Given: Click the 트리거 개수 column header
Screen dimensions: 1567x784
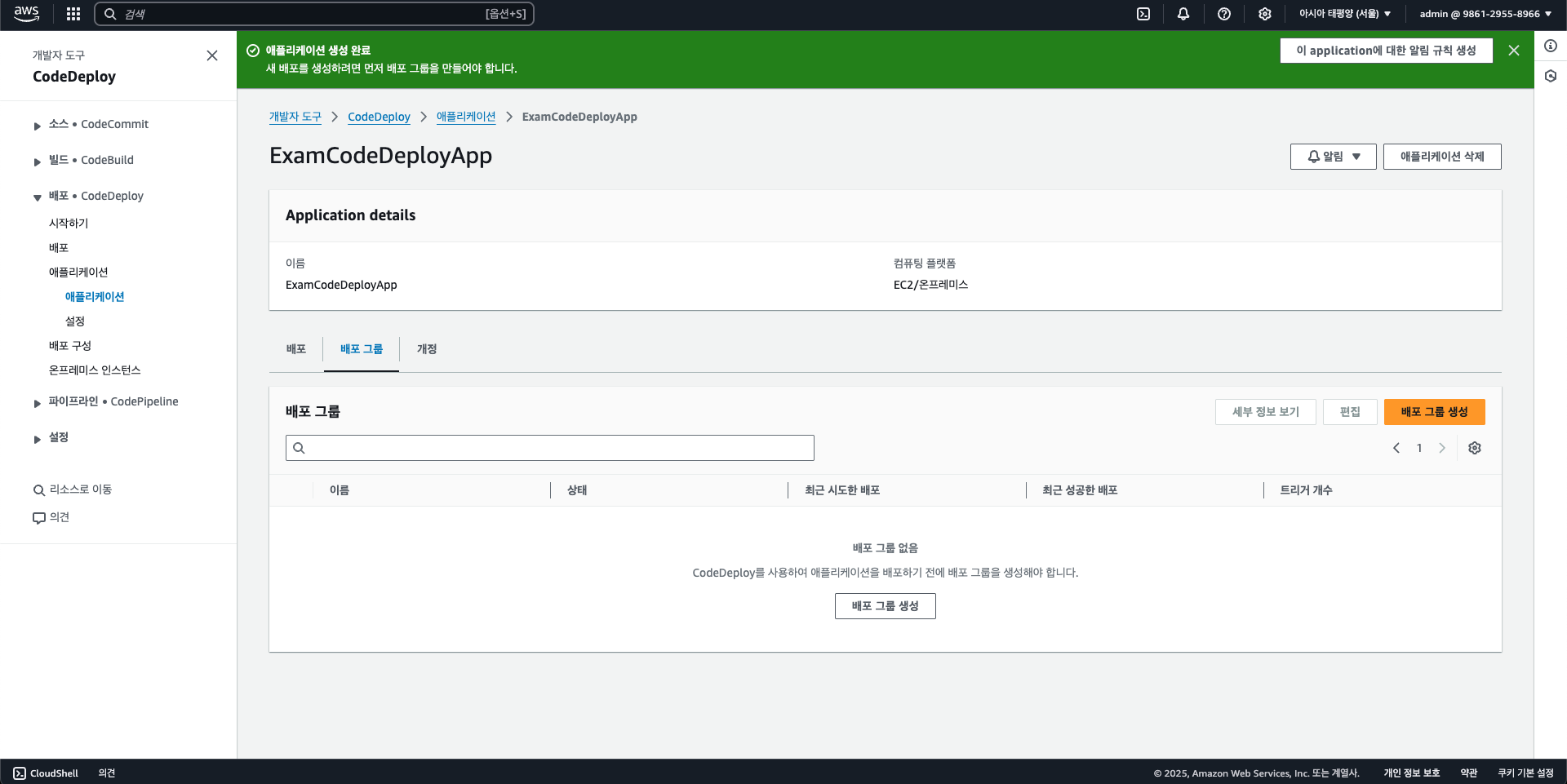Looking at the screenshot, I should [x=1306, y=490].
